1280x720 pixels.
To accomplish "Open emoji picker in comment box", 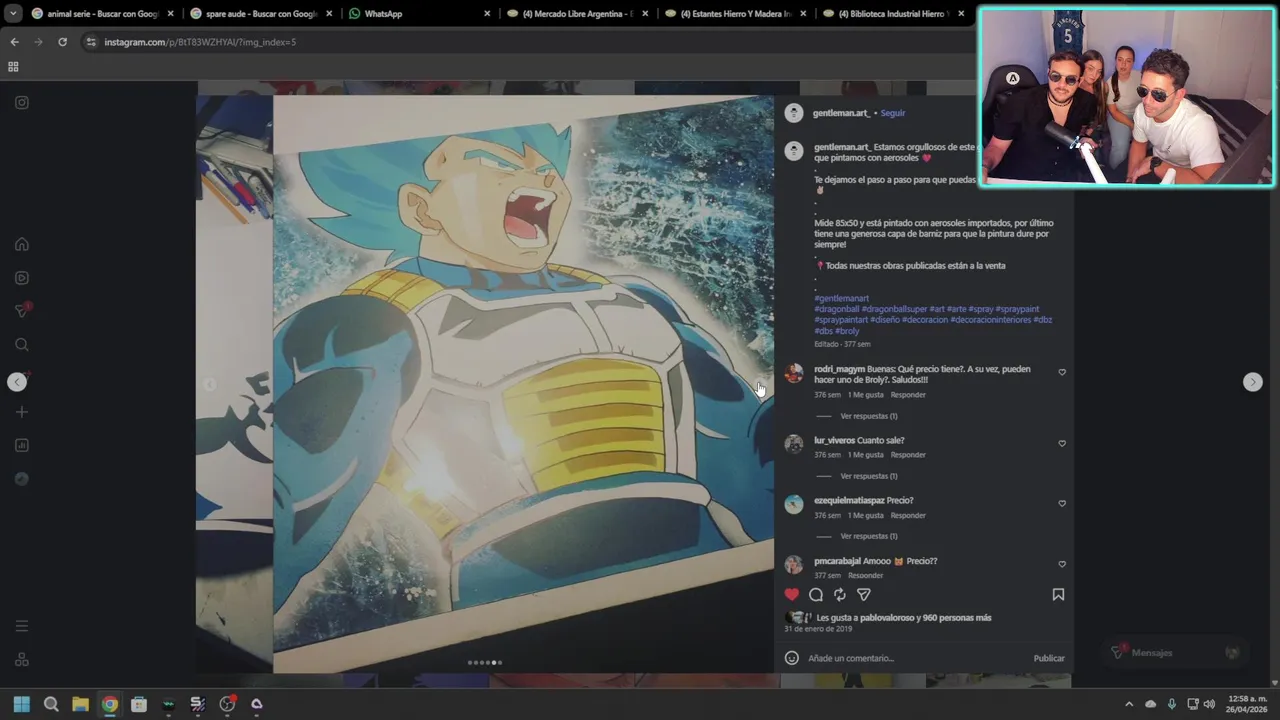I will coord(792,658).
